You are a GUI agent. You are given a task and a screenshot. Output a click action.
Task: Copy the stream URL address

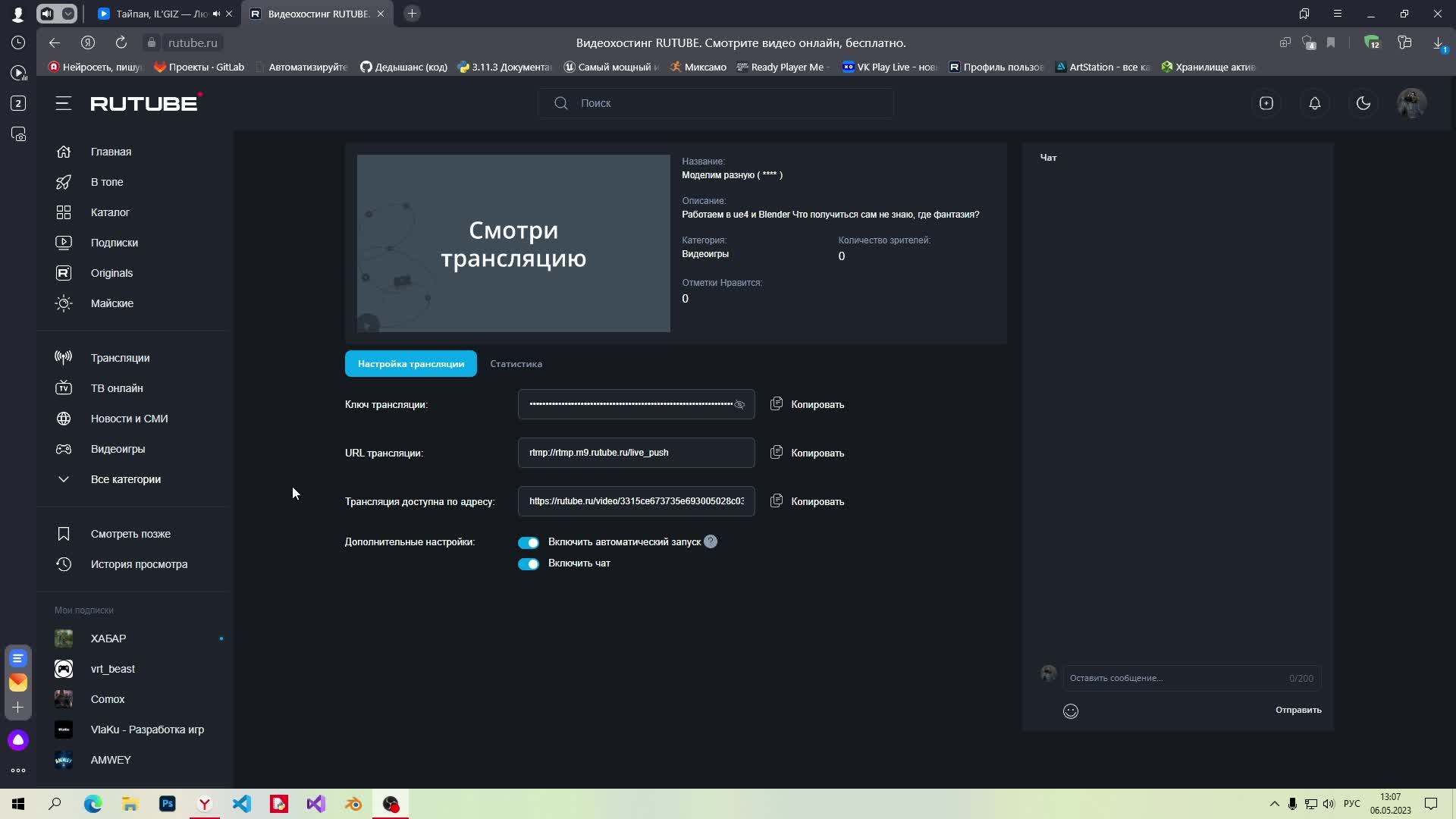[x=807, y=453]
